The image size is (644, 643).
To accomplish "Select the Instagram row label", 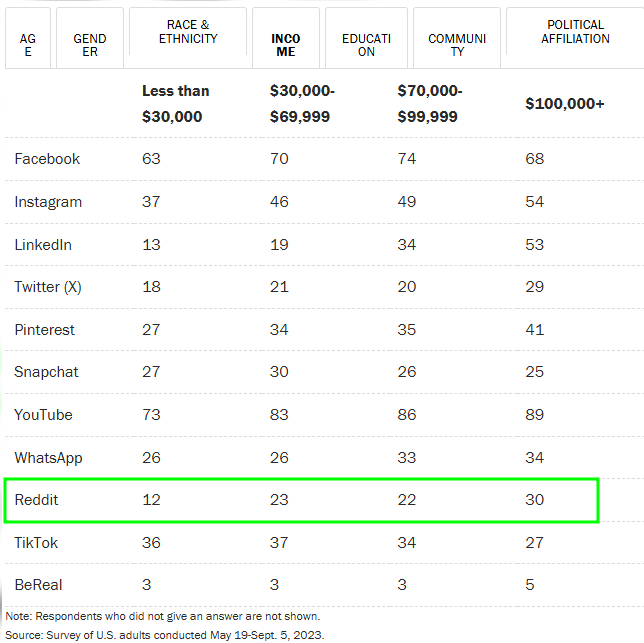I will (x=48, y=202).
